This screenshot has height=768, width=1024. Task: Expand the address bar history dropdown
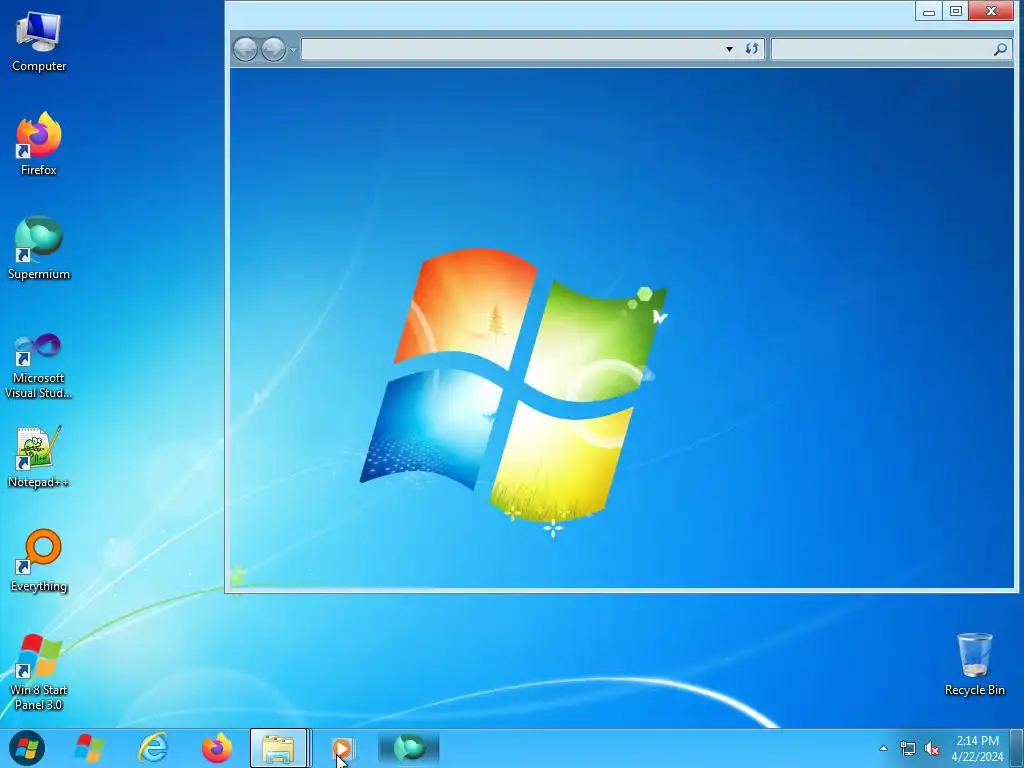[x=729, y=49]
